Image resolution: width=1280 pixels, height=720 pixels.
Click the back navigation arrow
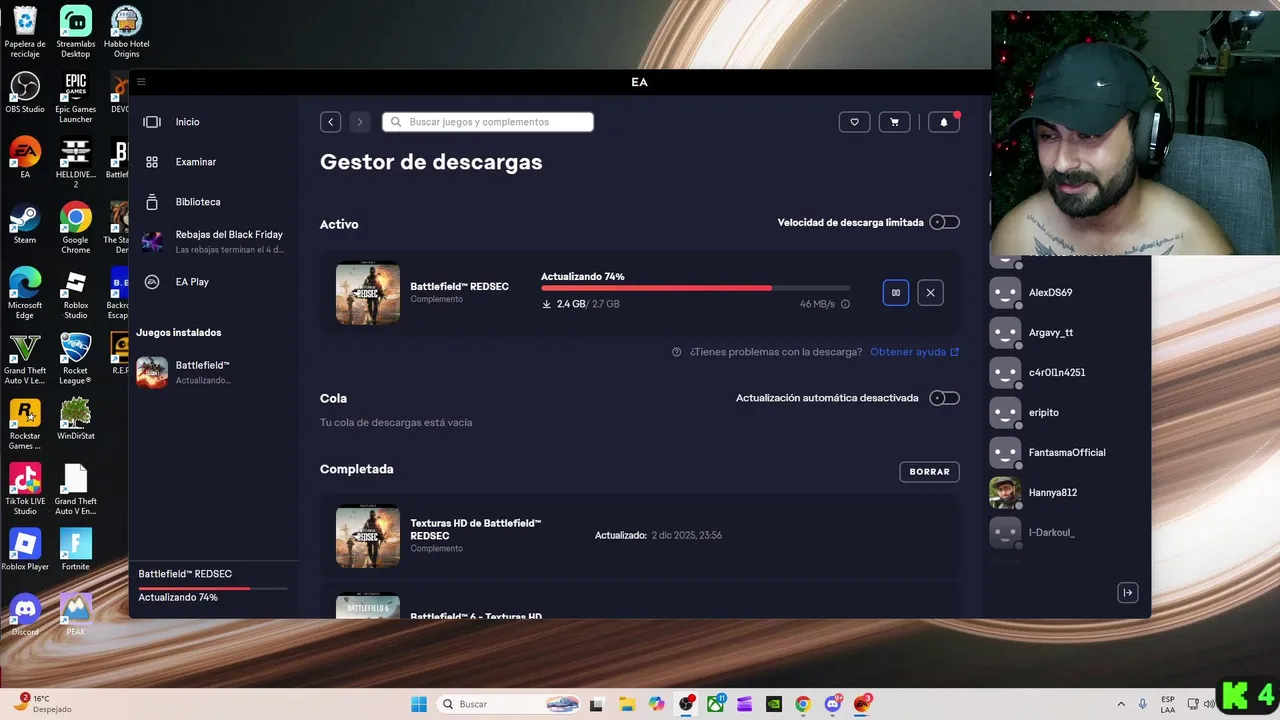click(331, 122)
